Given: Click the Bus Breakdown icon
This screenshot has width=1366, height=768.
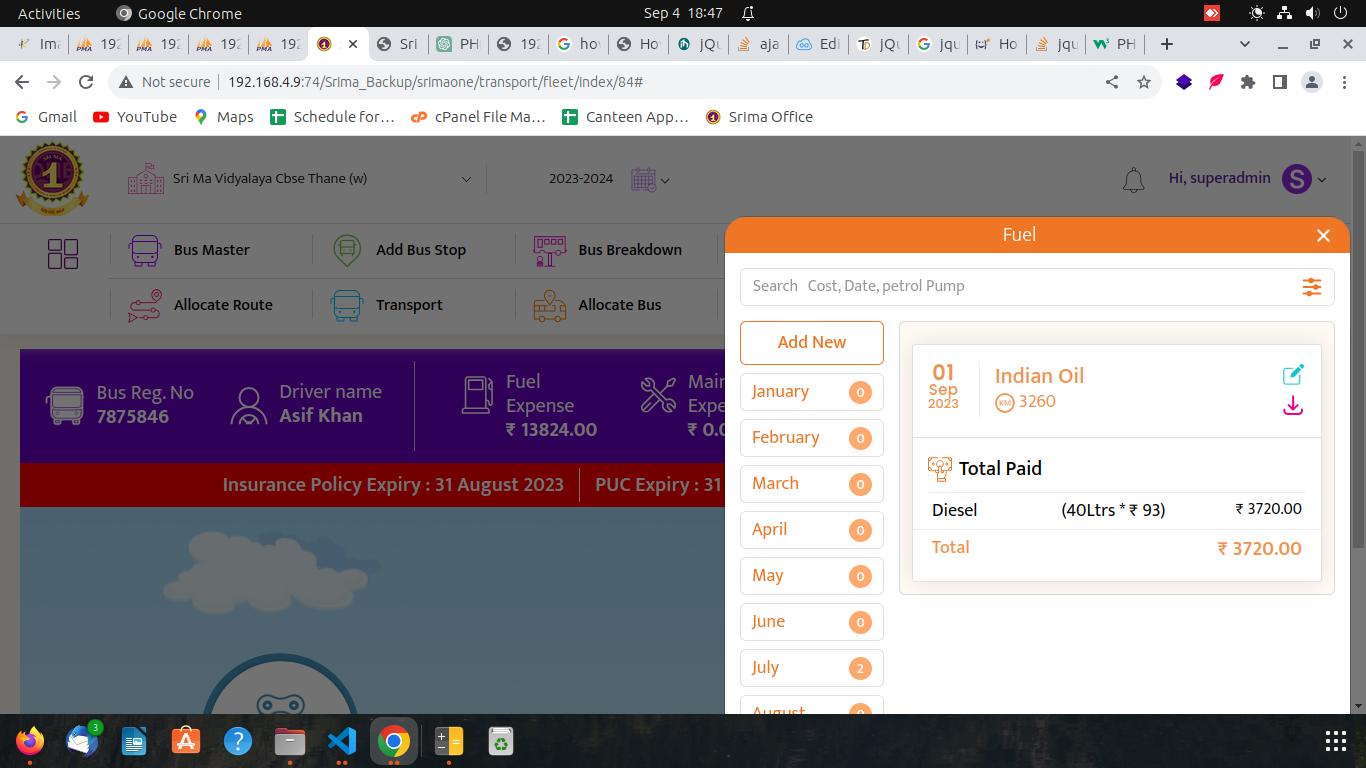Looking at the screenshot, I should tap(550, 250).
